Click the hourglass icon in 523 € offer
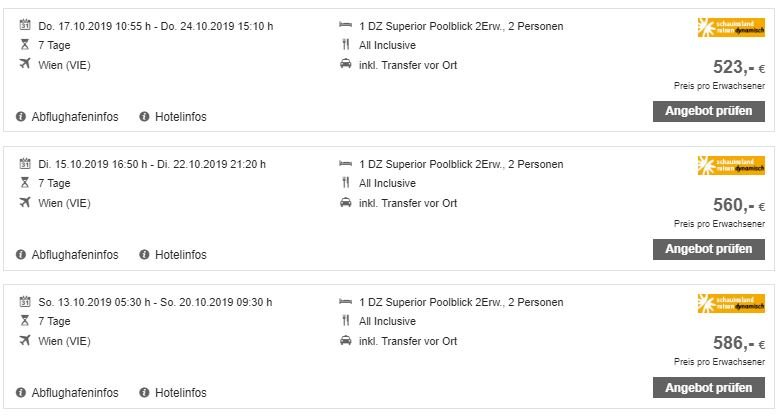Viewport: 784px width, 417px height. (24, 44)
